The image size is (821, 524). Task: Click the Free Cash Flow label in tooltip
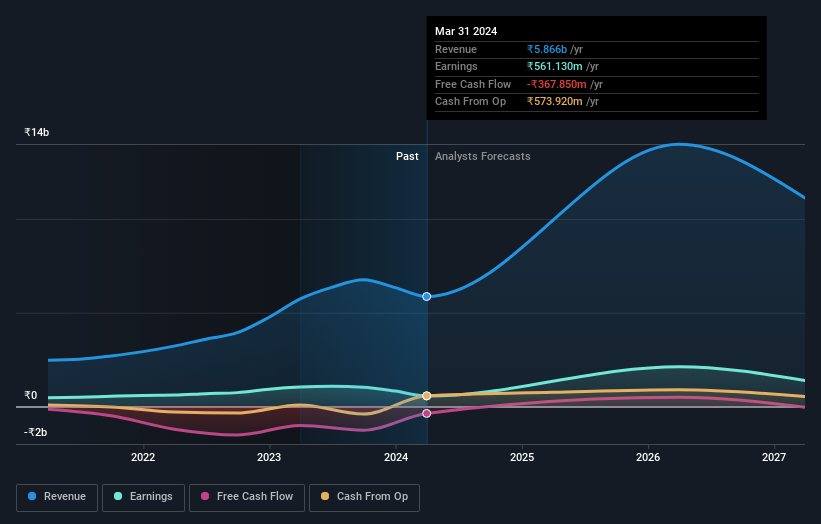473,84
